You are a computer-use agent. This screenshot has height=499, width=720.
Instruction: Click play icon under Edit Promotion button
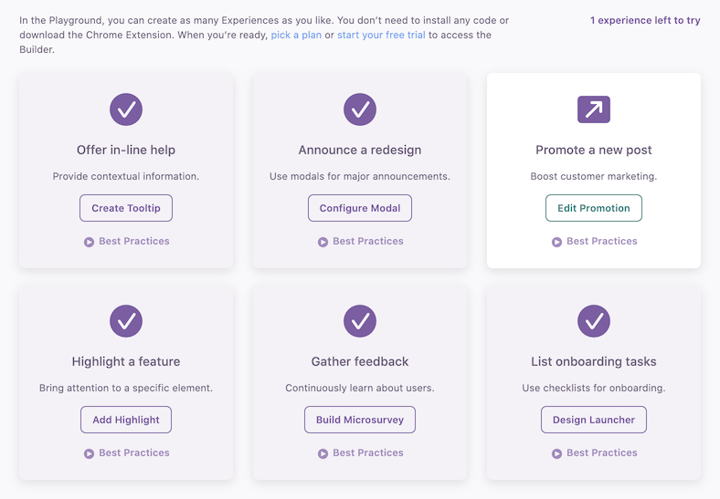[x=557, y=242]
